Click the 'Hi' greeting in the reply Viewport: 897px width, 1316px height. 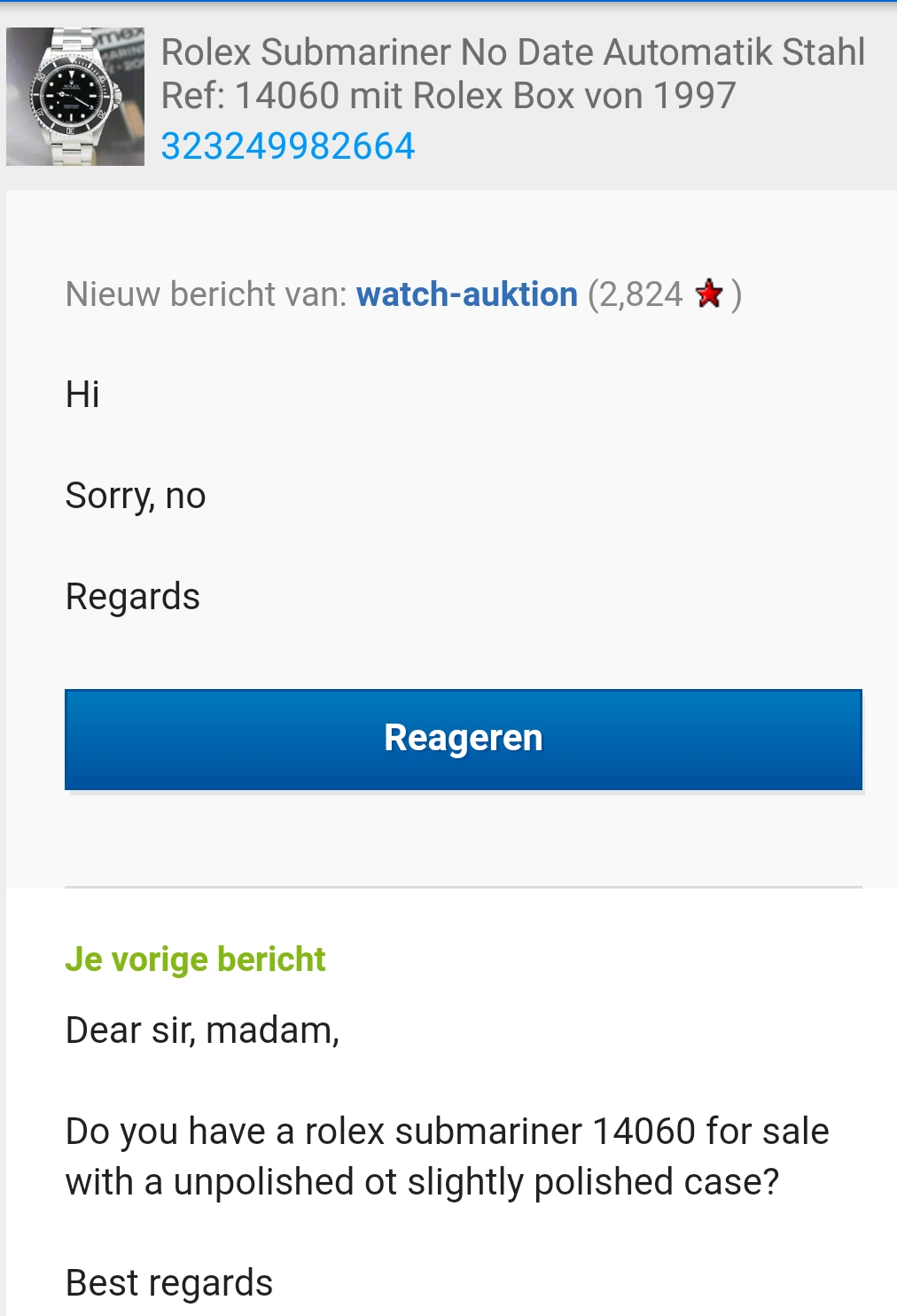82,394
